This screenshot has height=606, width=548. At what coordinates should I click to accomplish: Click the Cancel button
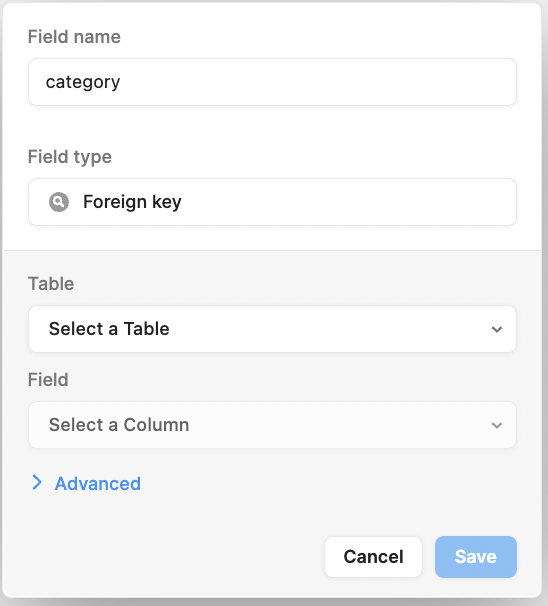tap(373, 557)
